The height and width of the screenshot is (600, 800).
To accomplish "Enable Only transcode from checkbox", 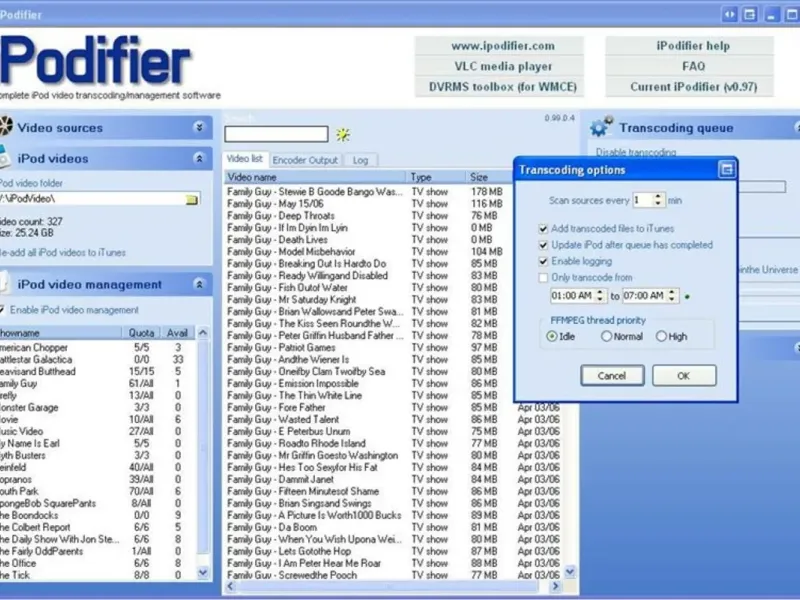I will [x=543, y=278].
